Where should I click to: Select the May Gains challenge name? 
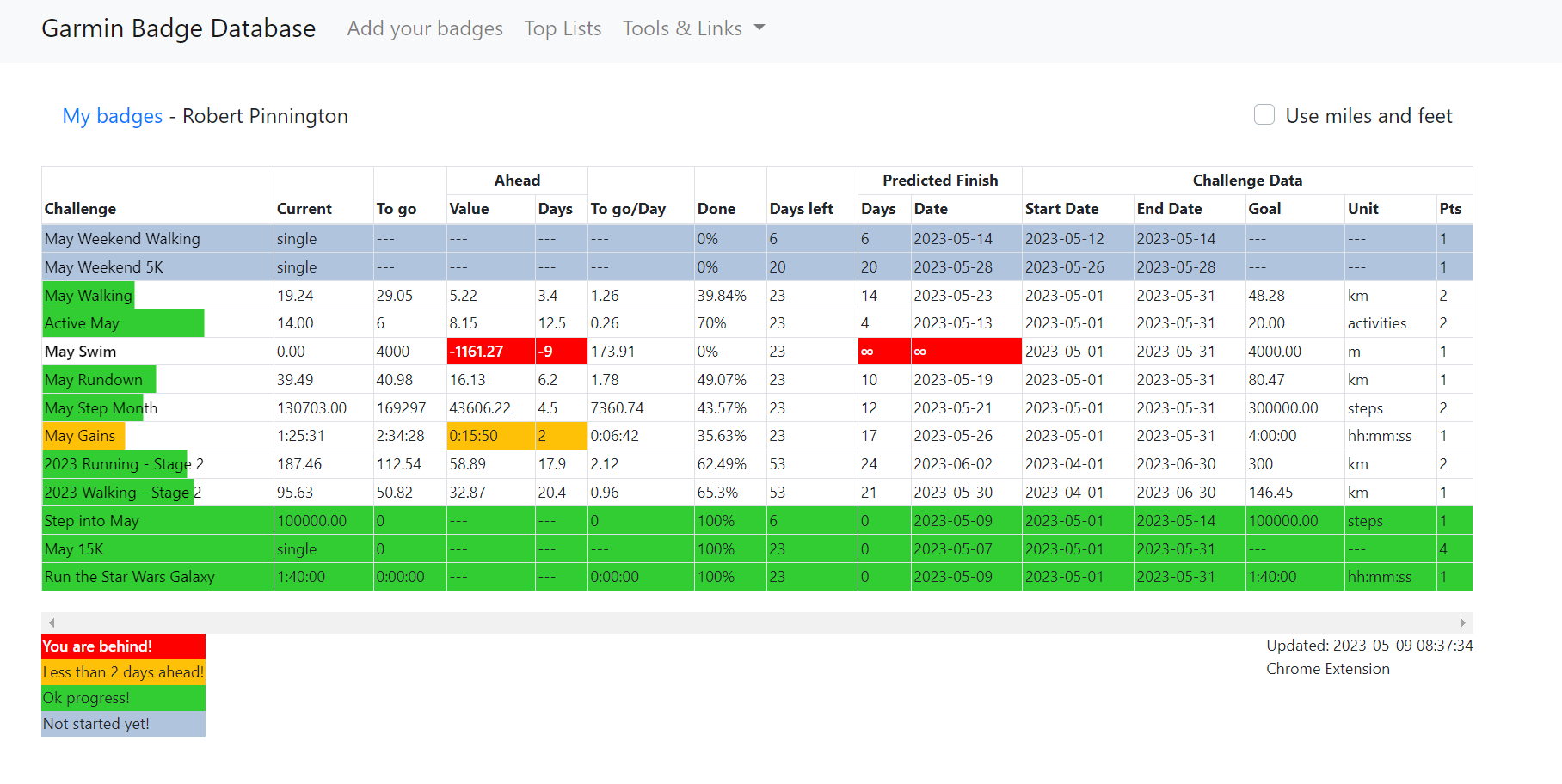(x=80, y=436)
